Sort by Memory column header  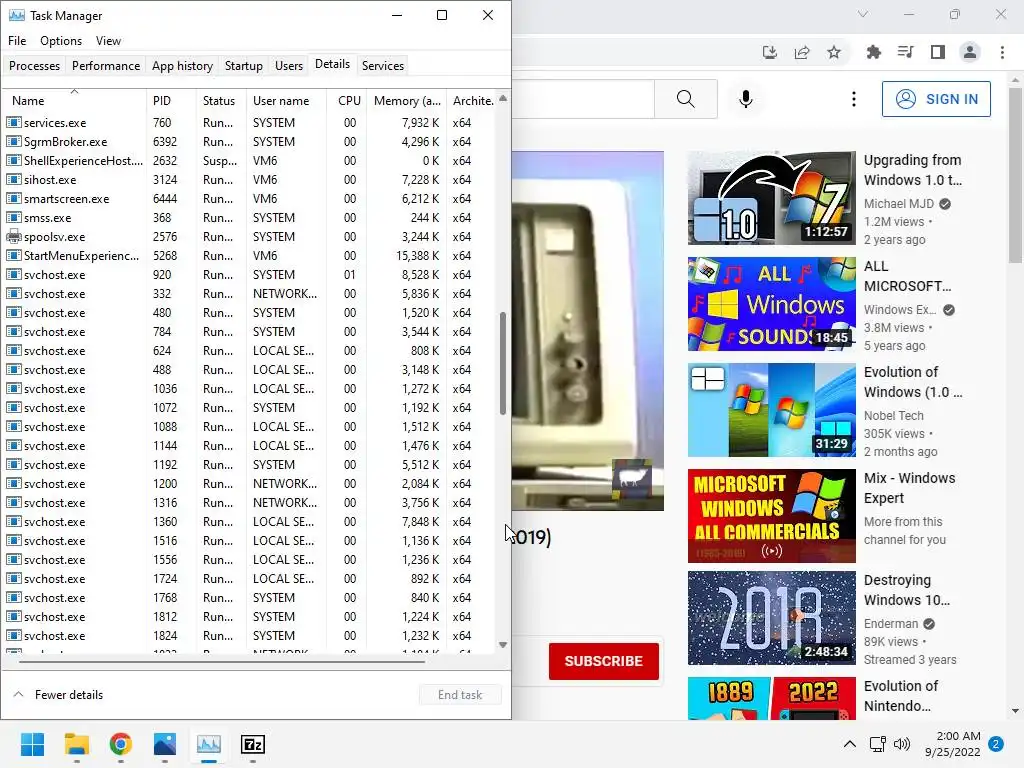pos(406,101)
